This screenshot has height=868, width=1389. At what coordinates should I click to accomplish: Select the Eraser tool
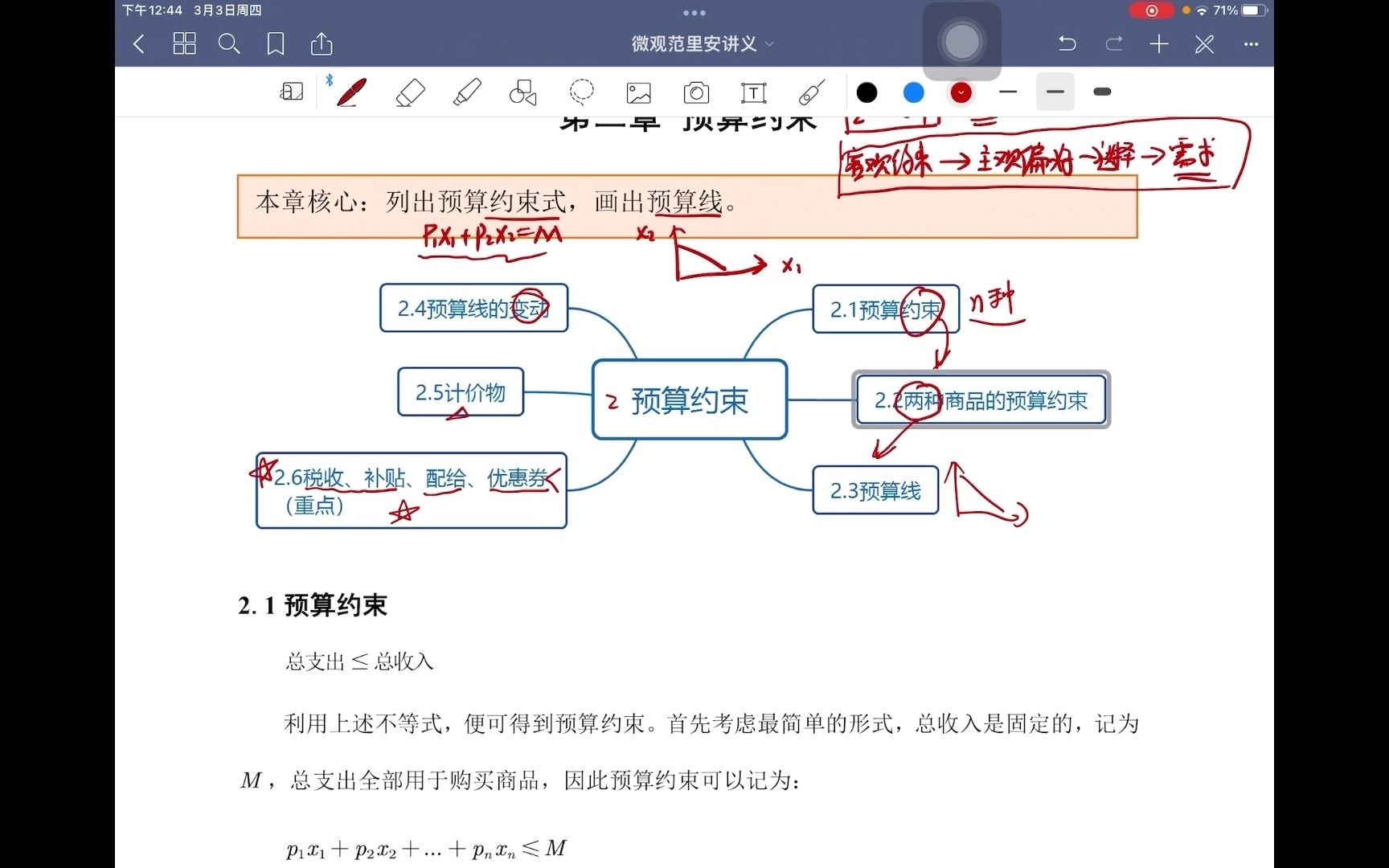[410, 92]
